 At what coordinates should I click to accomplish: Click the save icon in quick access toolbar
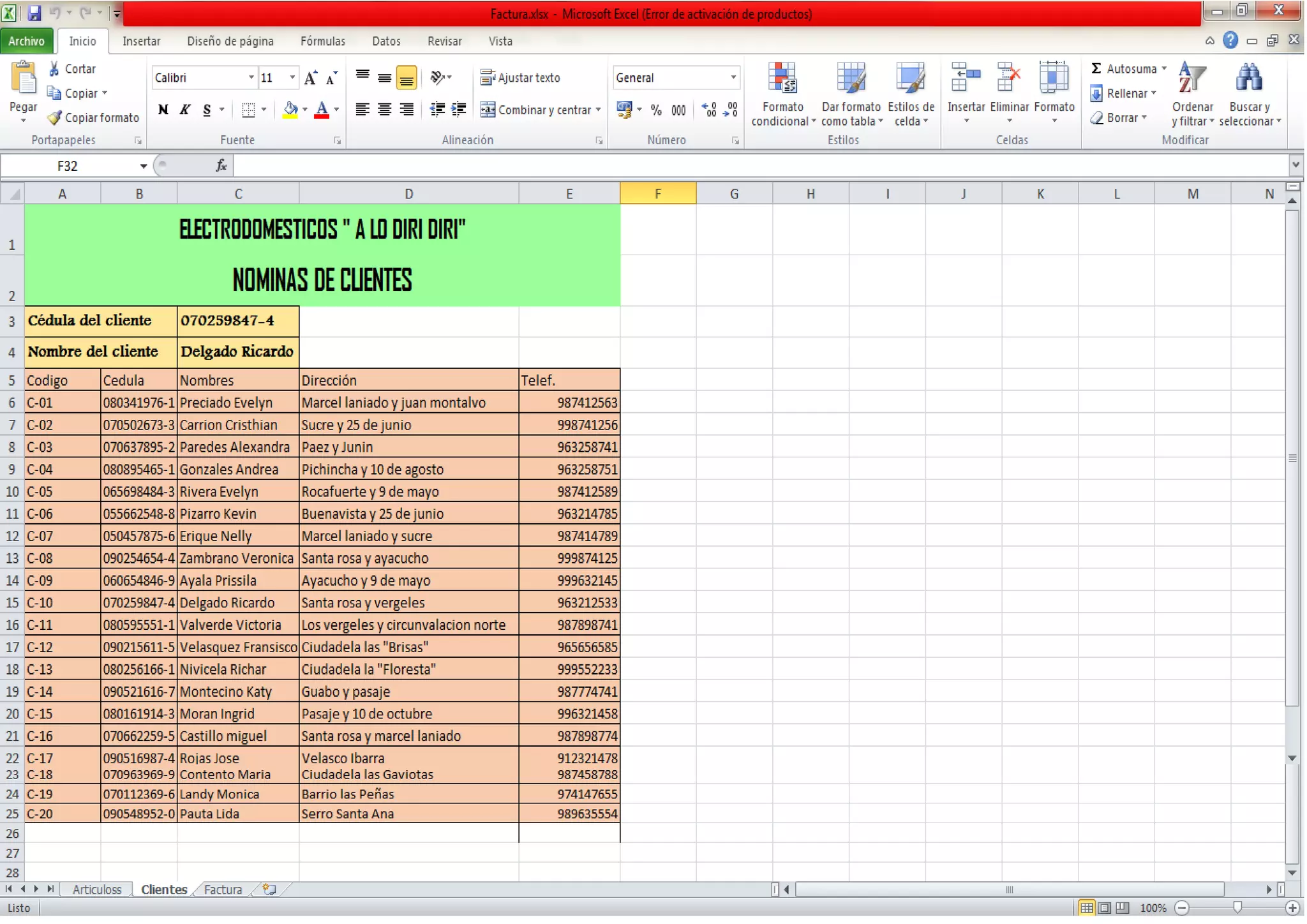[34, 12]
